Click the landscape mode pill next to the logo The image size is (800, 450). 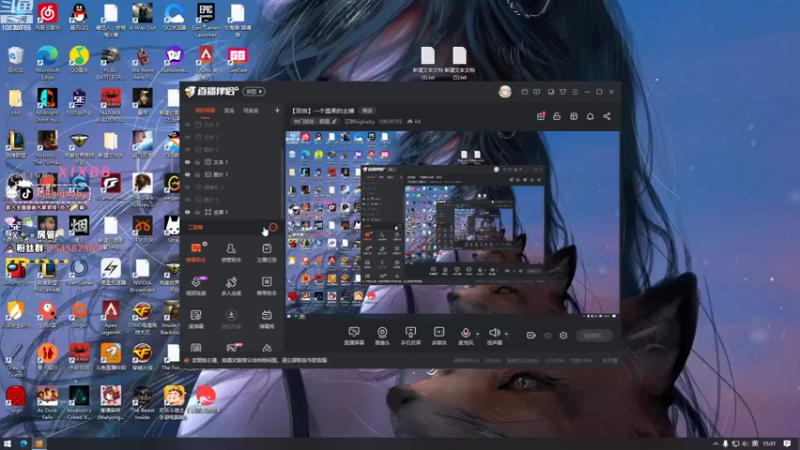(254, 91)
